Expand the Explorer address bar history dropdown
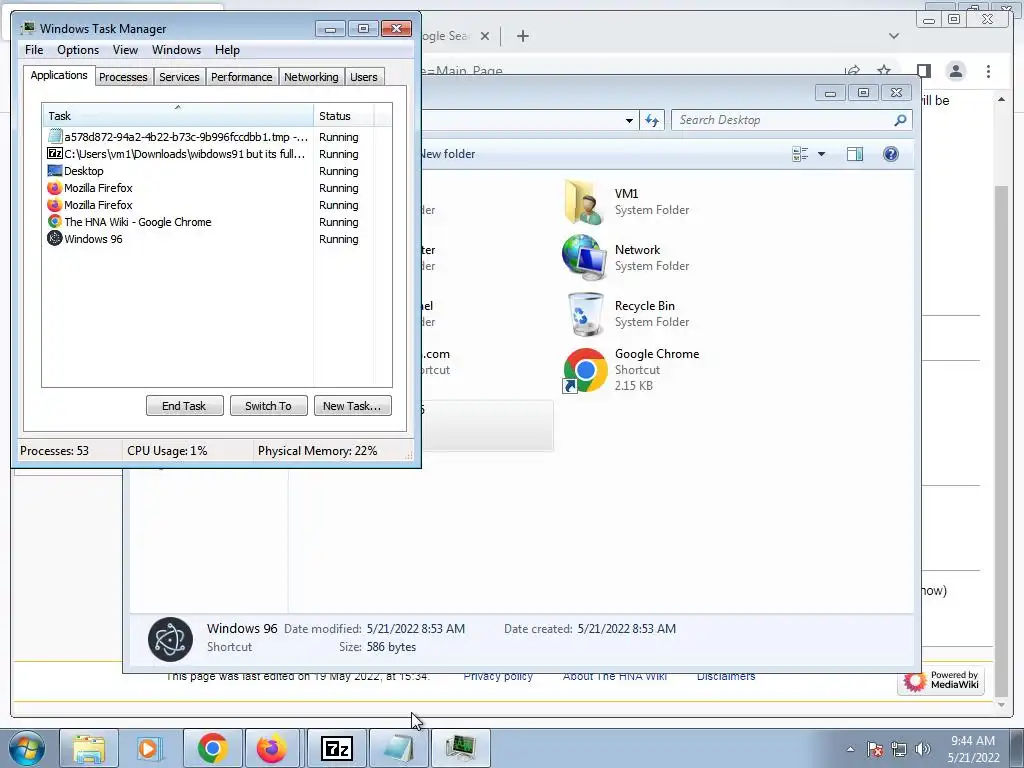Viewport: 1024px width, 768px height. coord(629,121)
